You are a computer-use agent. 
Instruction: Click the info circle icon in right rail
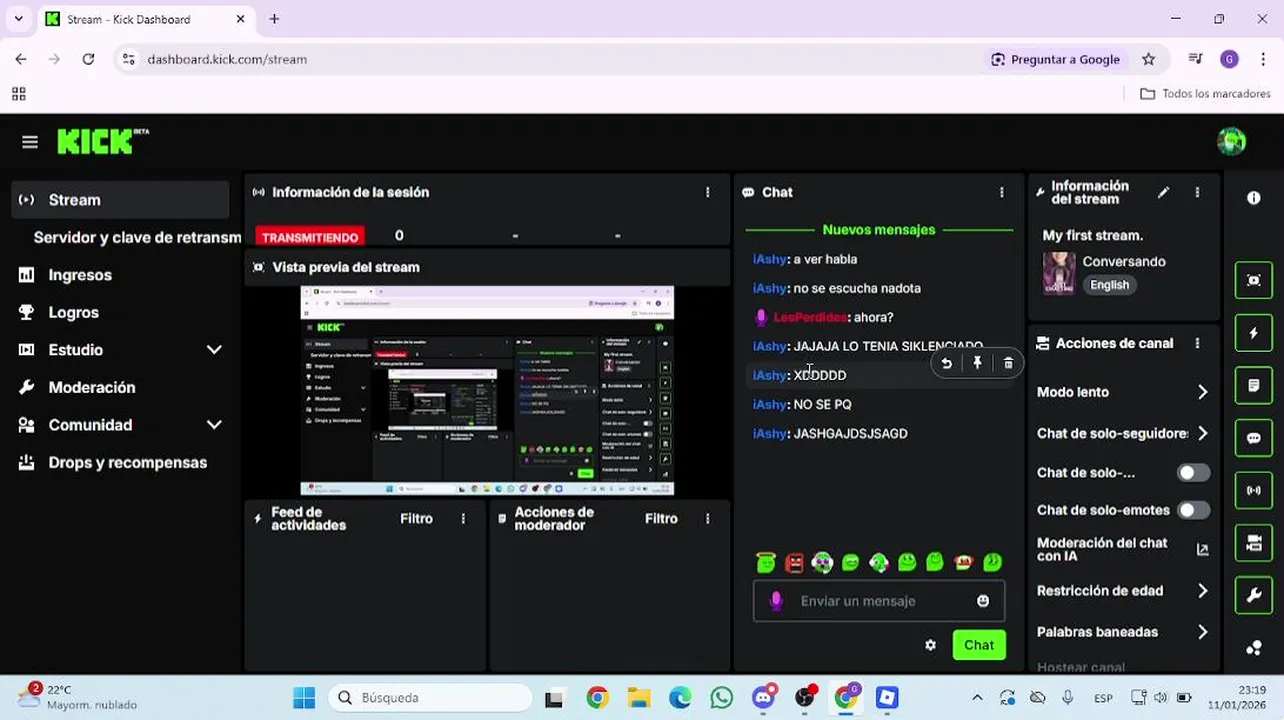[x=1253, y=198]
